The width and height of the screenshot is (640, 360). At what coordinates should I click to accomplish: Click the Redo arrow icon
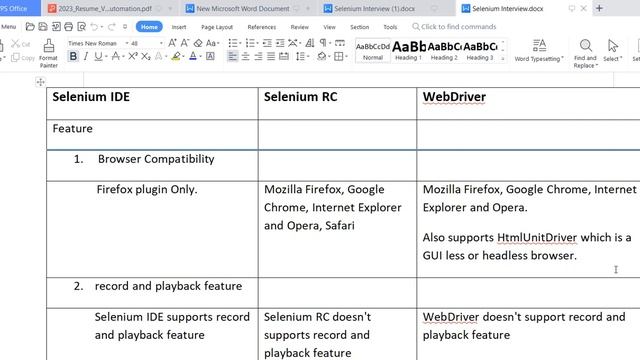(111, 27)
